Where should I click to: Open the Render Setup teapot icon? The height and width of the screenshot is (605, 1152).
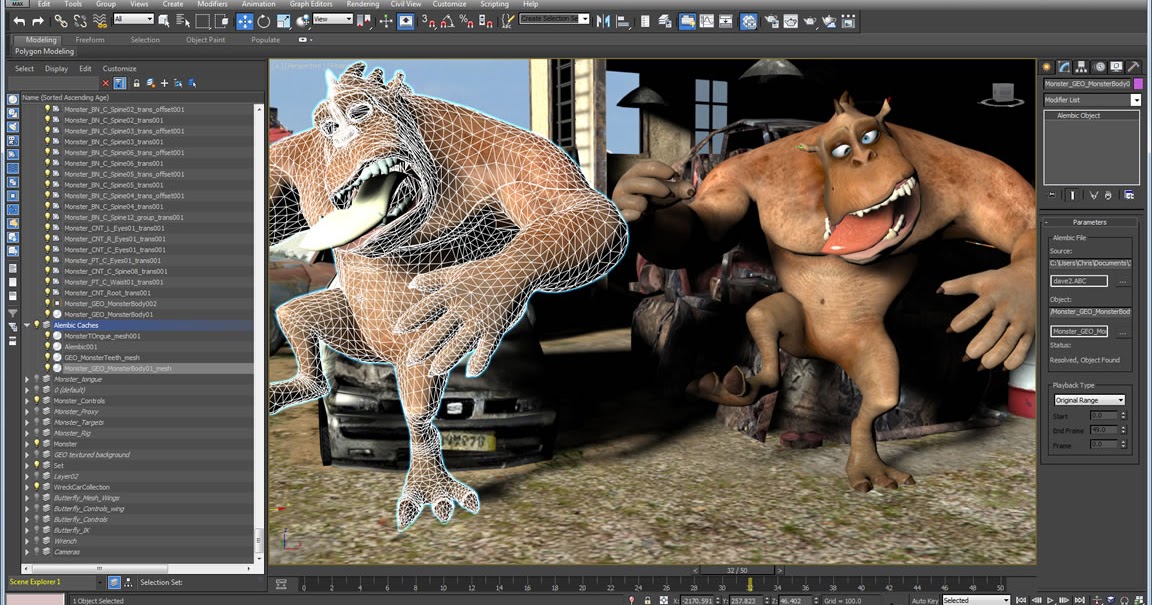(x=771, y=21)
